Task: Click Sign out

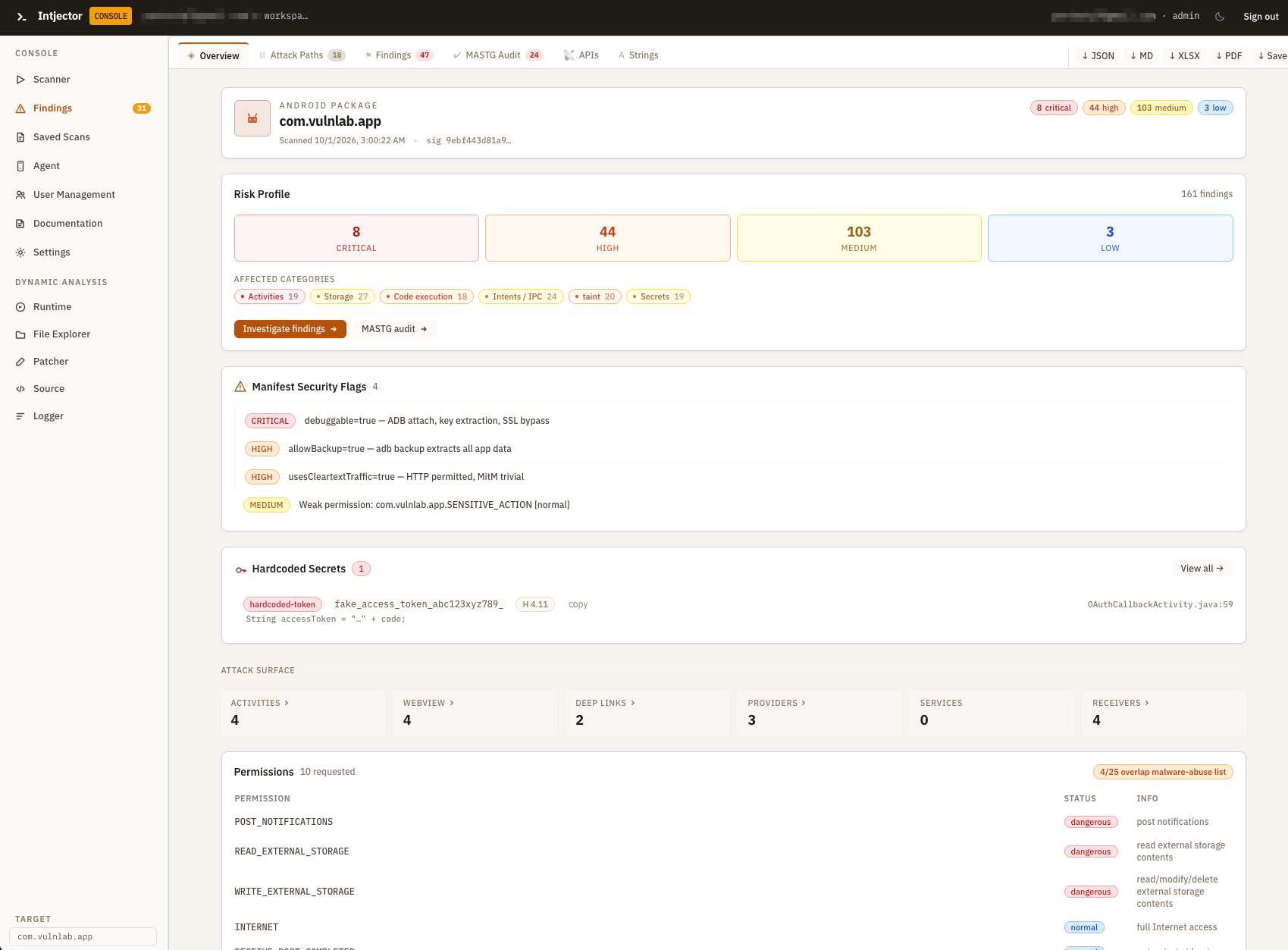Action: (x=1261, y=17)
